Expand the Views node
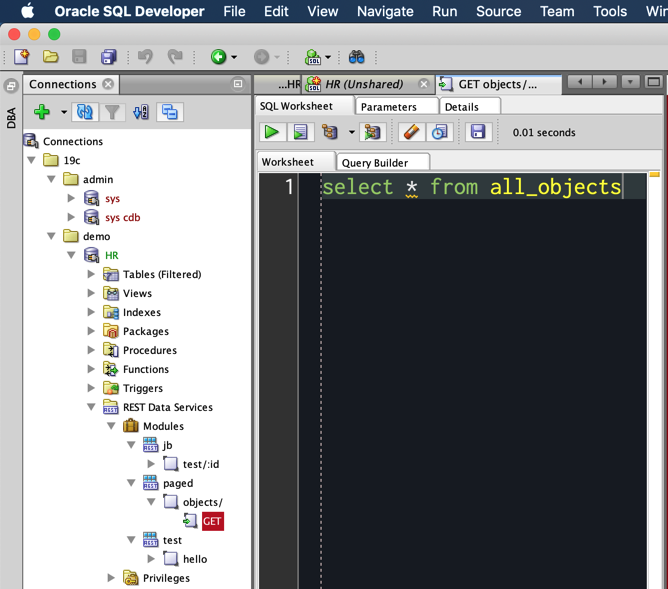 click(x=91, y=293)
